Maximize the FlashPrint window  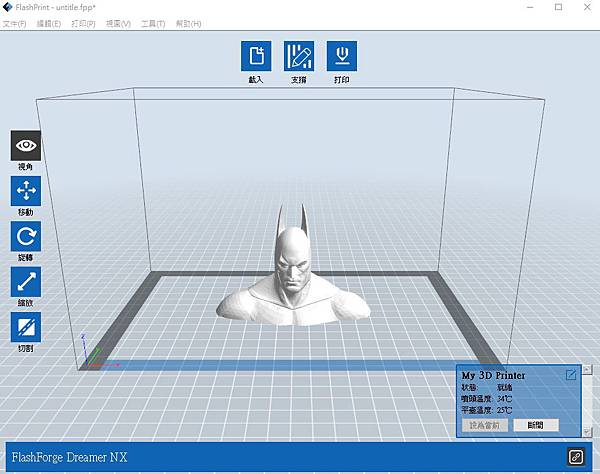pos(559,7)
